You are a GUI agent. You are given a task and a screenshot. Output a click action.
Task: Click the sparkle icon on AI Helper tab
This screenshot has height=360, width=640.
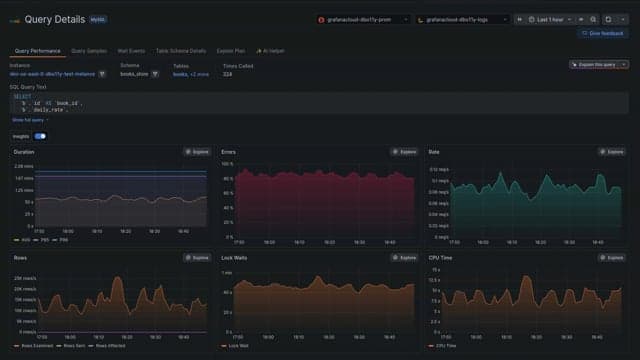(258, 51)
